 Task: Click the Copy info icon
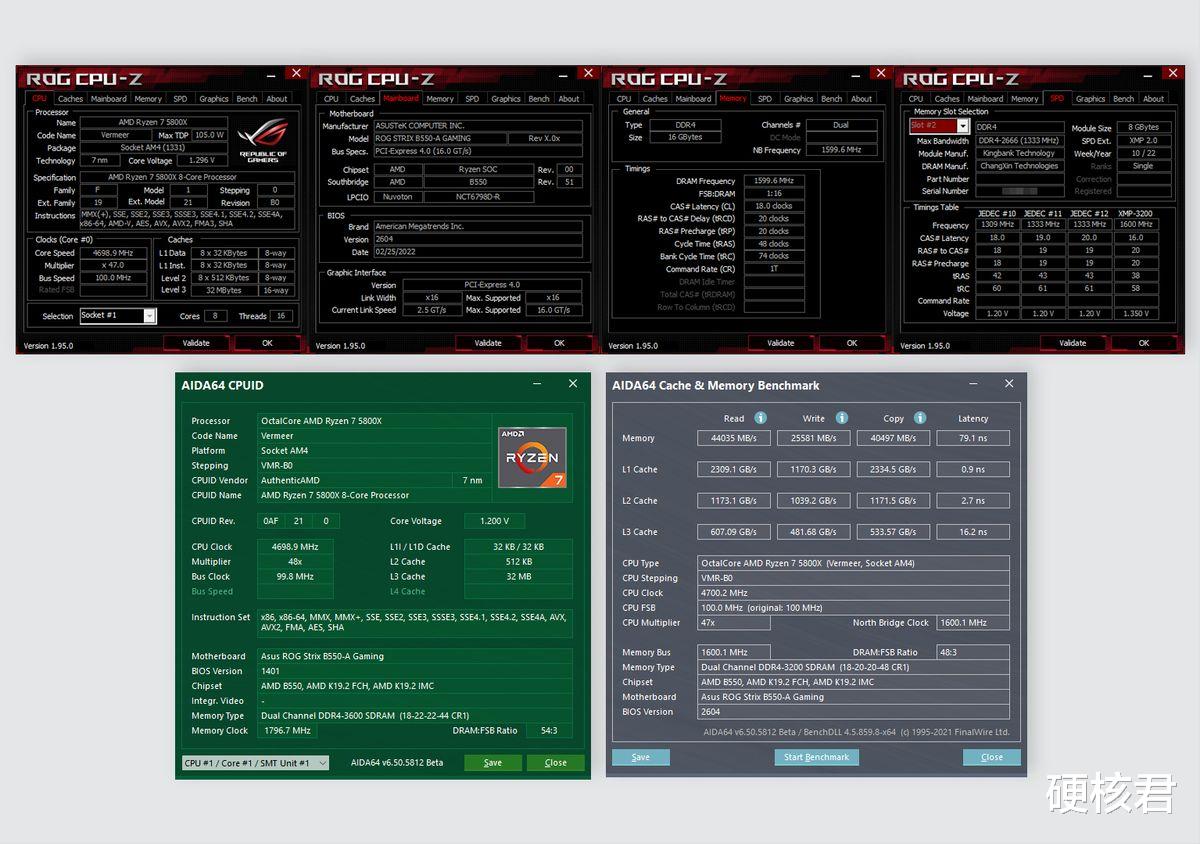click(918, 418)
